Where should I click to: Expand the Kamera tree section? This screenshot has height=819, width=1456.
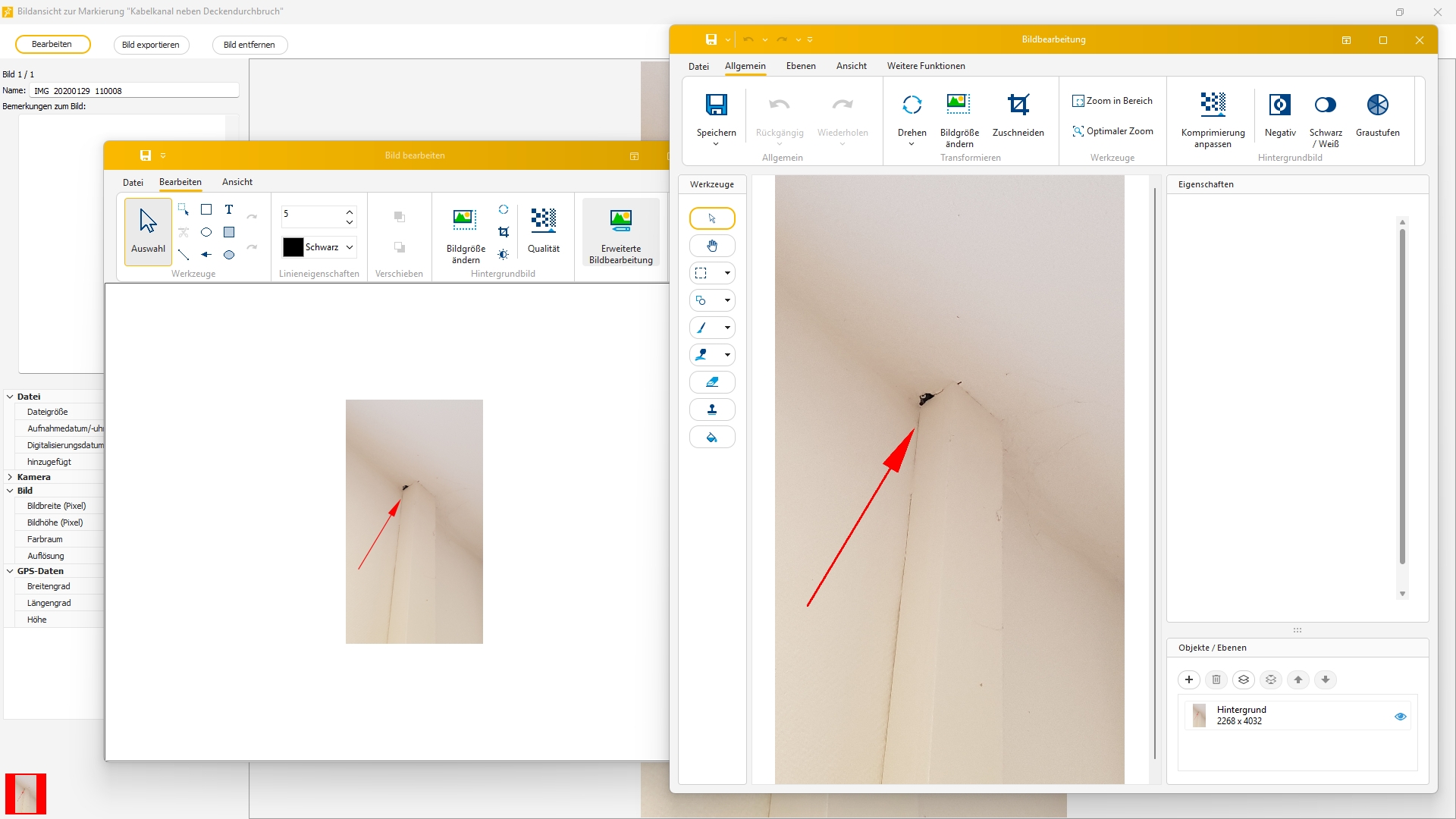pos(10,477)
